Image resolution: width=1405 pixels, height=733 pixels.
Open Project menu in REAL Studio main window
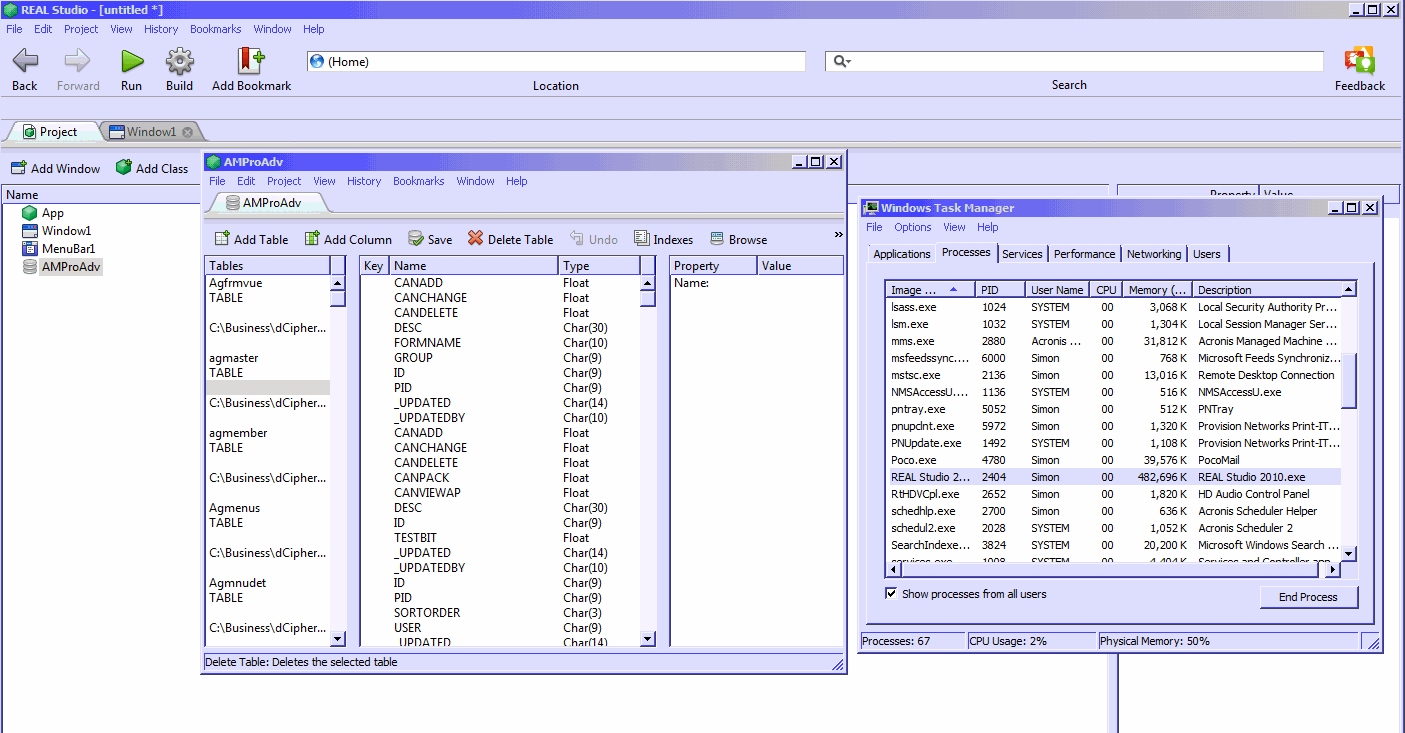pos(81,29)
